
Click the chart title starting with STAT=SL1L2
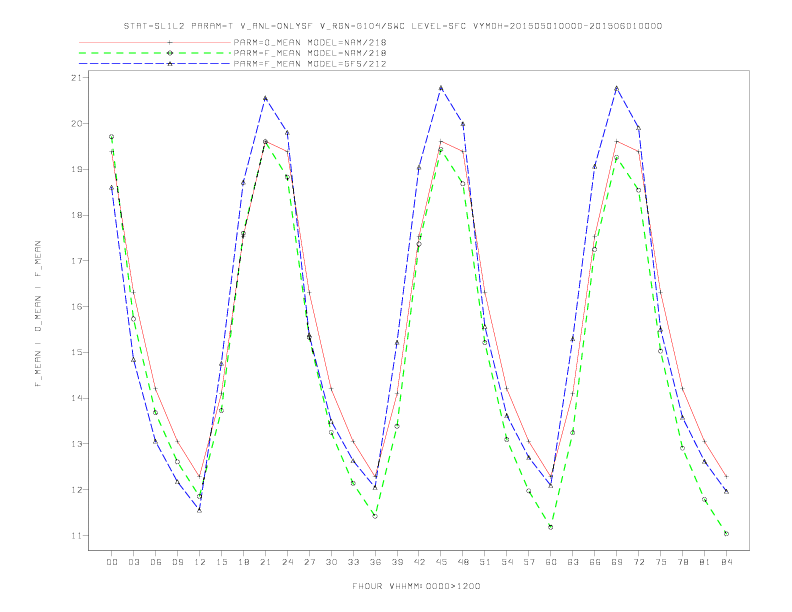tap(392, 26)
